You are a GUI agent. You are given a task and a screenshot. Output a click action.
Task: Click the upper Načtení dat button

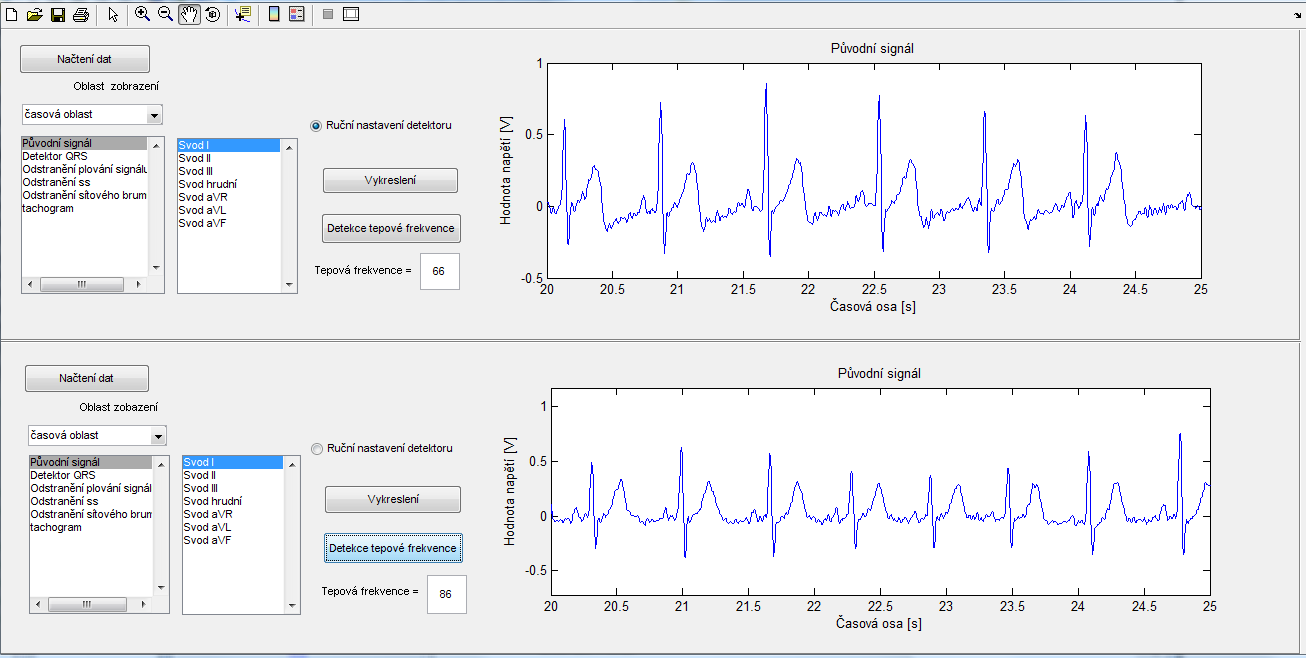point(85,59)
